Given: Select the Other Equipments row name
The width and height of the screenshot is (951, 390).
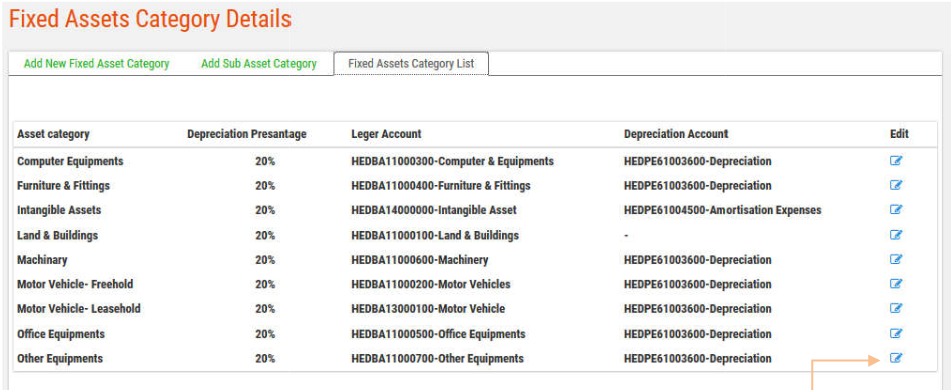Looking at the screenshot, I should coord(60,358).
